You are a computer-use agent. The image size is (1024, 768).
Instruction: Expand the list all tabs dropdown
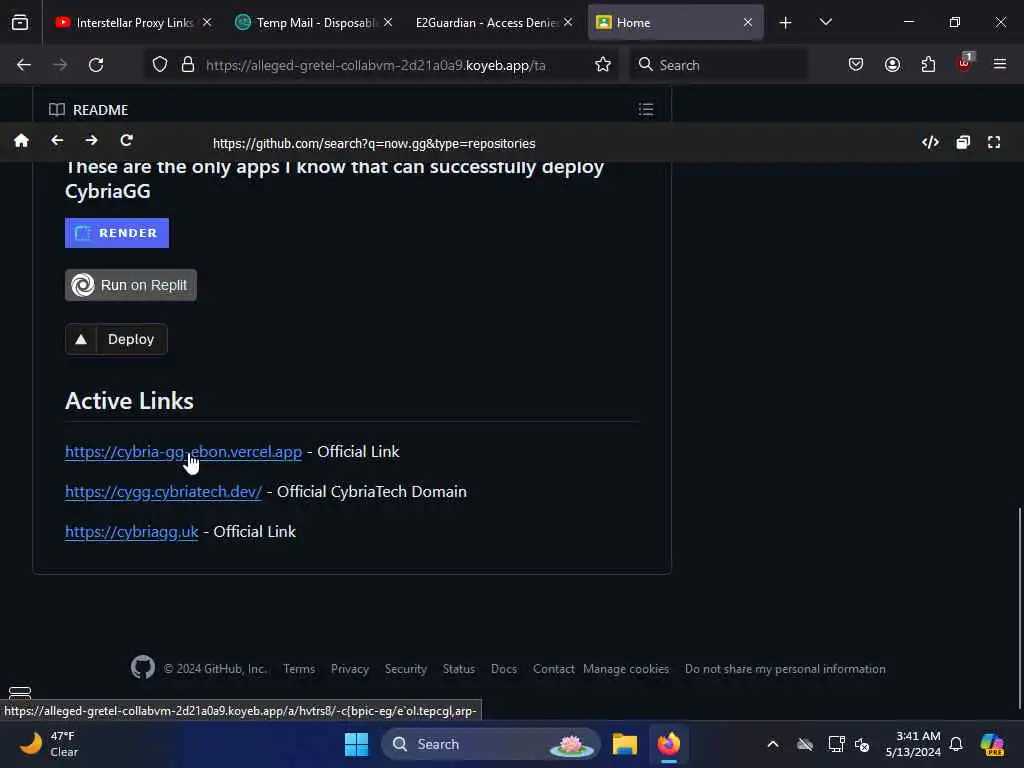(825, 23)
